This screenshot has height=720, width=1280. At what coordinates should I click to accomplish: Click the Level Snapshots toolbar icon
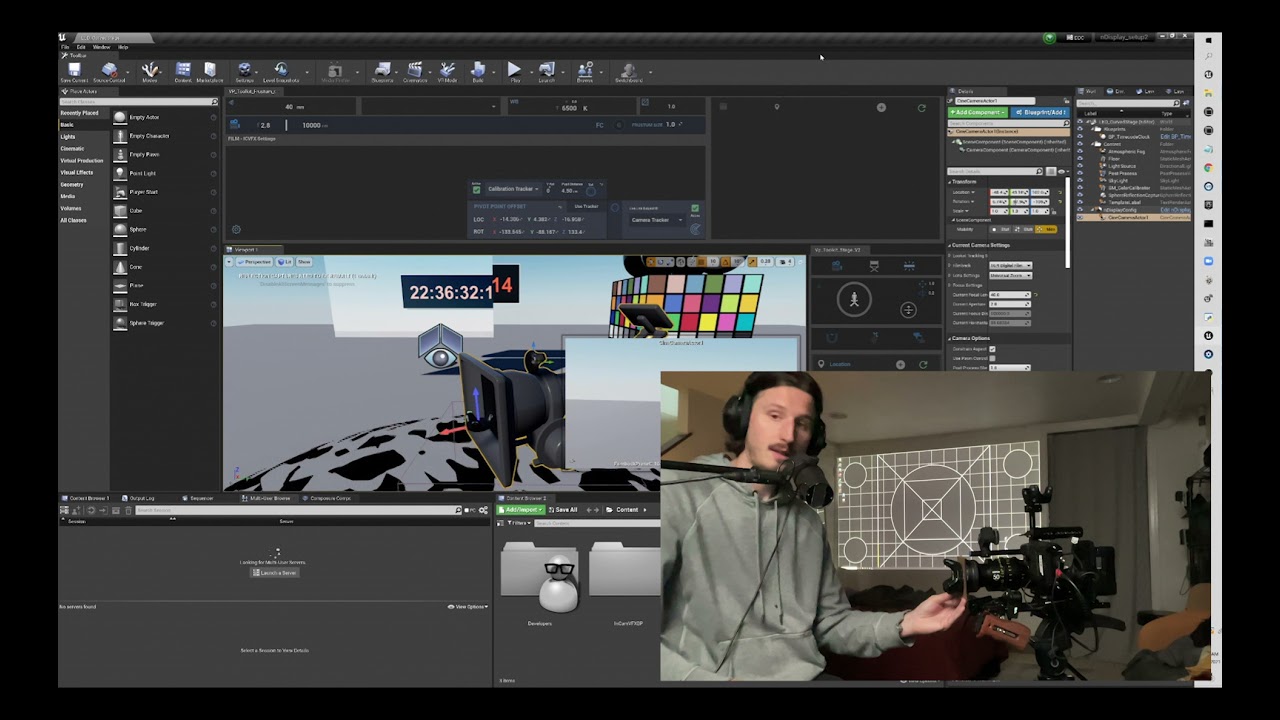(281, 71)
